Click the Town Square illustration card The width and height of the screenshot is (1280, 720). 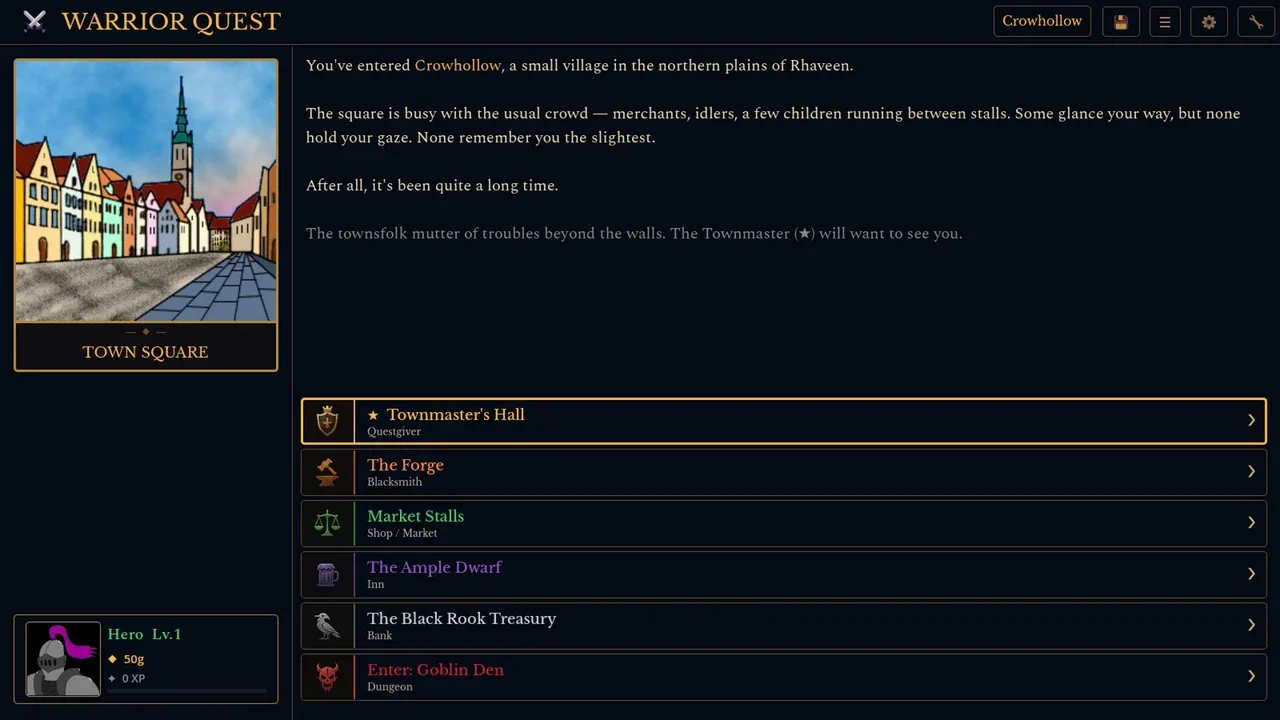tap(146, 215)
